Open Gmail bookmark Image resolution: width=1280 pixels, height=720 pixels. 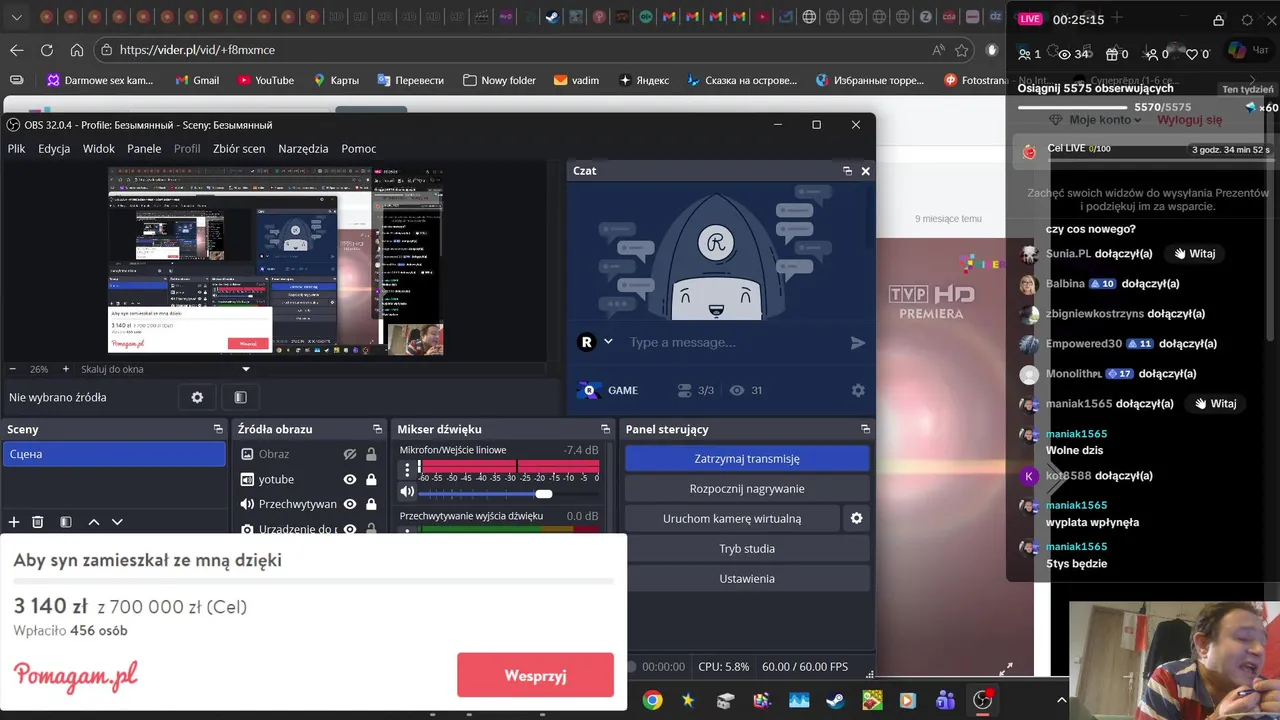(197, 80)
